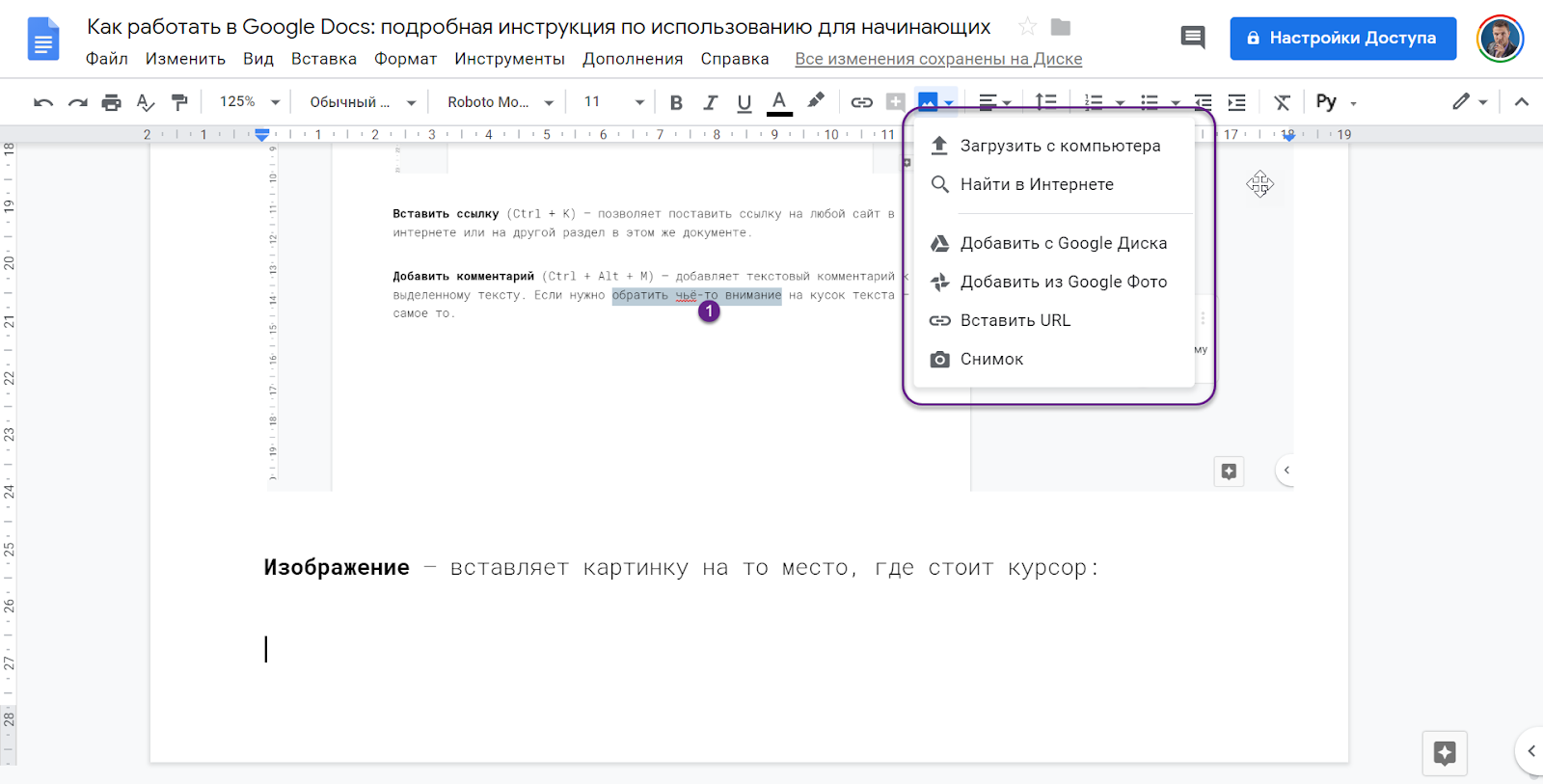
Task: Click the text alignment icon
Action: coord(988,102)
